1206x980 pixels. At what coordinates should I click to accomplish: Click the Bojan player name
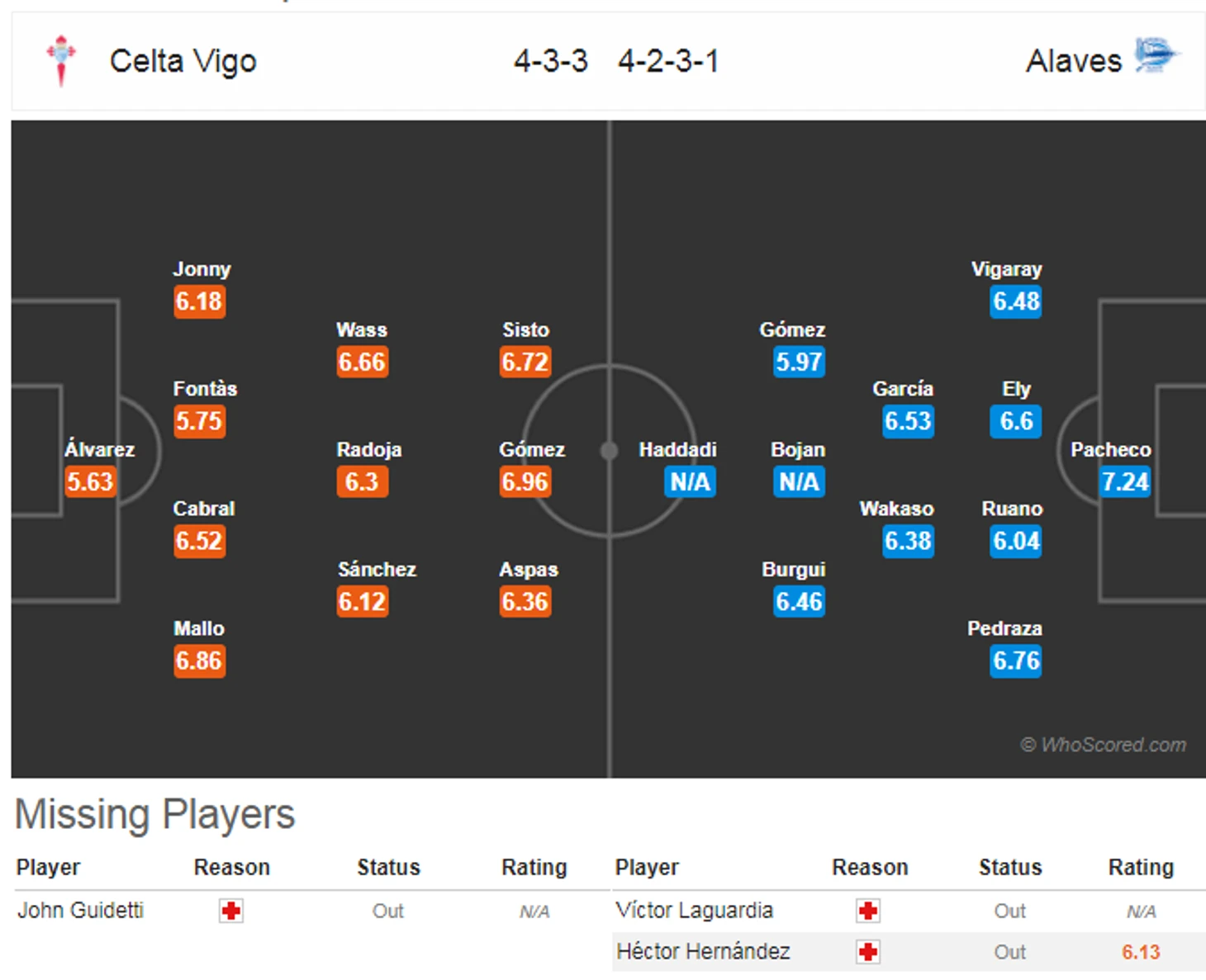pos(798,450)
